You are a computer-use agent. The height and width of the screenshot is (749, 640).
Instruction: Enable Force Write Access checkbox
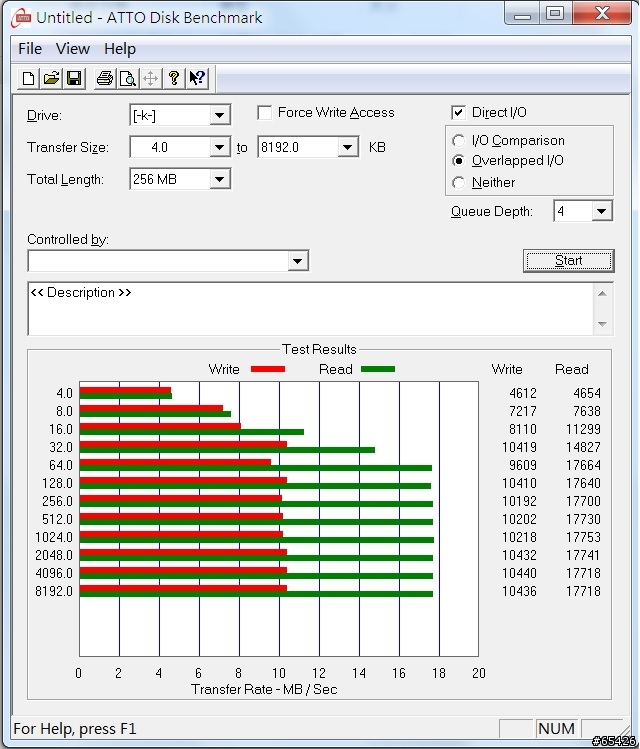click(x=265, y=113)
